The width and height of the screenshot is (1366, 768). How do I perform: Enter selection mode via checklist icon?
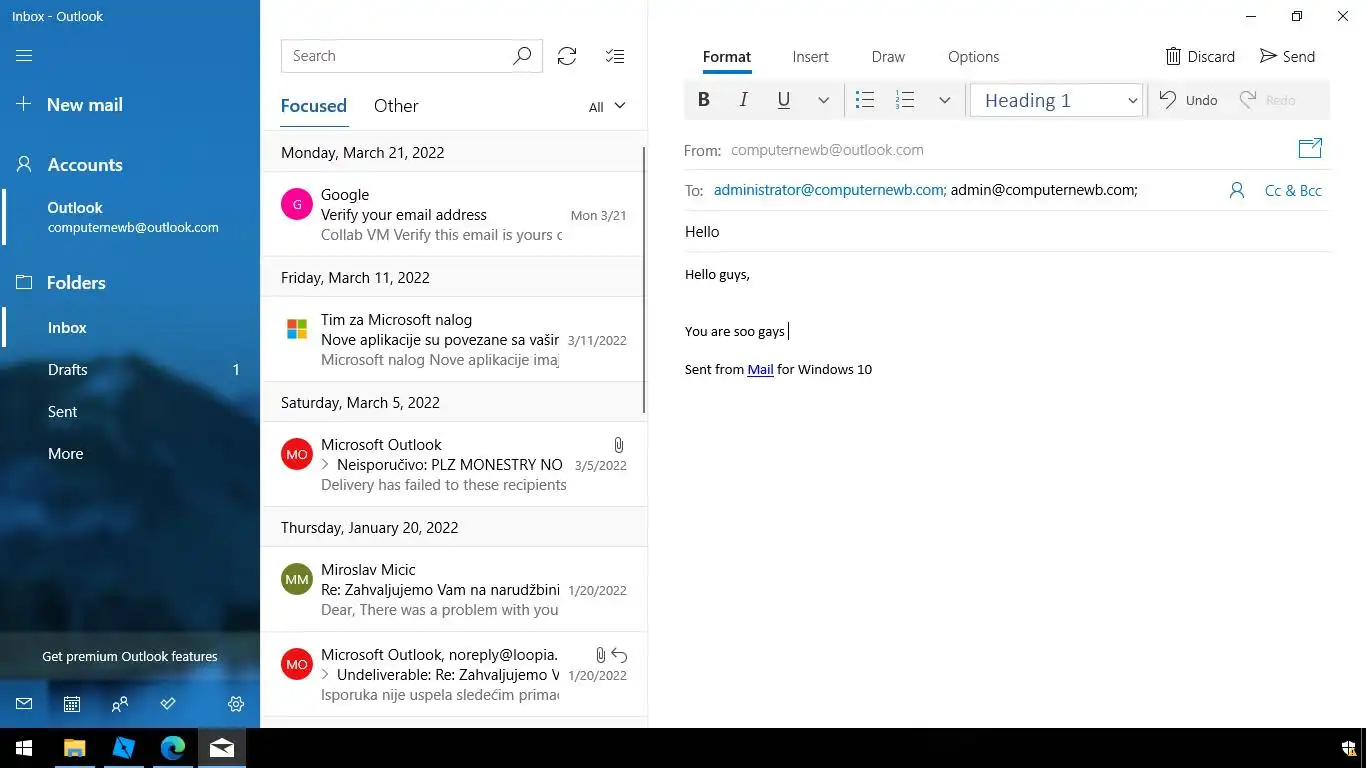point(615,56)
